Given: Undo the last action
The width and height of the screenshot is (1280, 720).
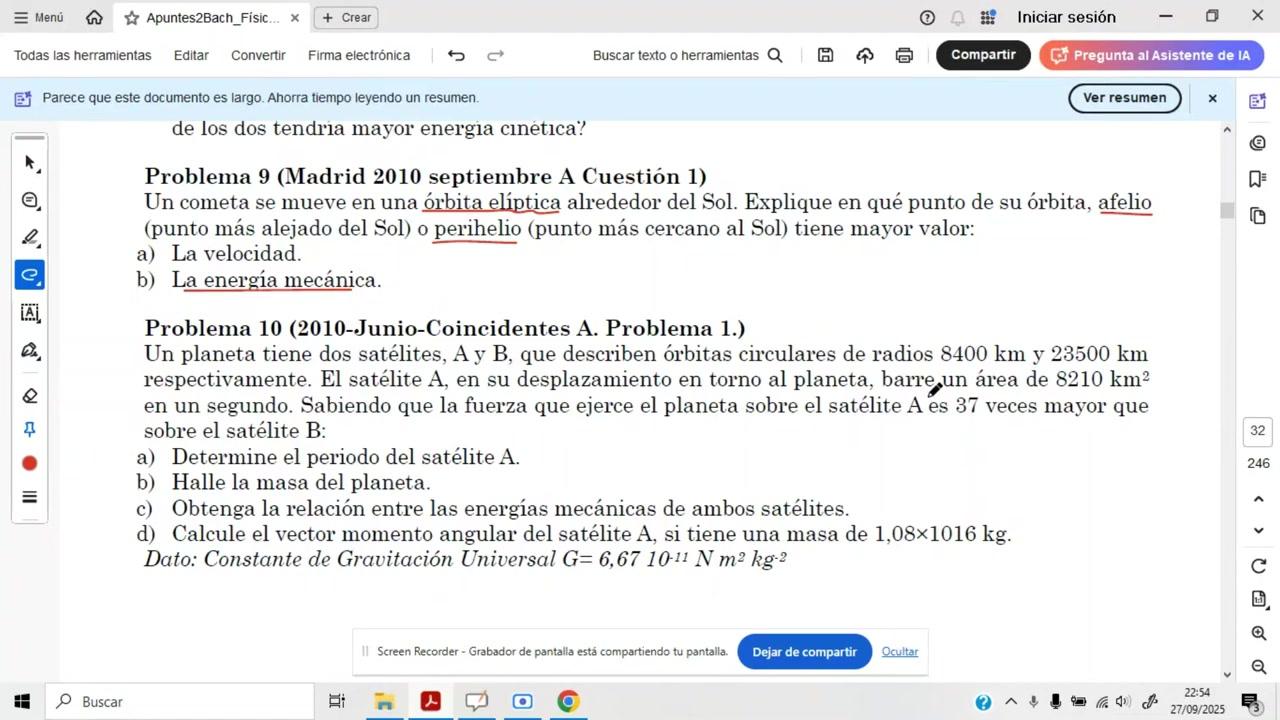Looking at the screenshot, I should (456, 55).
